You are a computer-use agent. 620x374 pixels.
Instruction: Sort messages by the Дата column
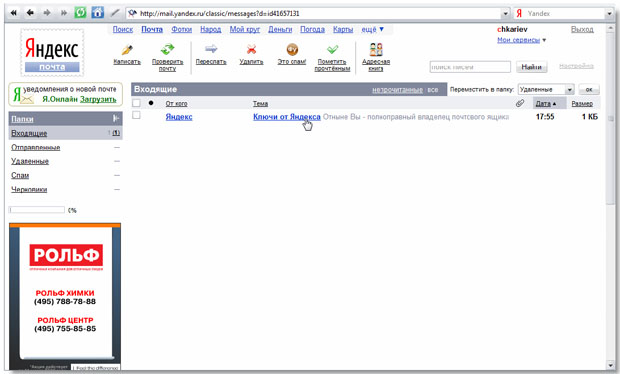tap(545, 103)
